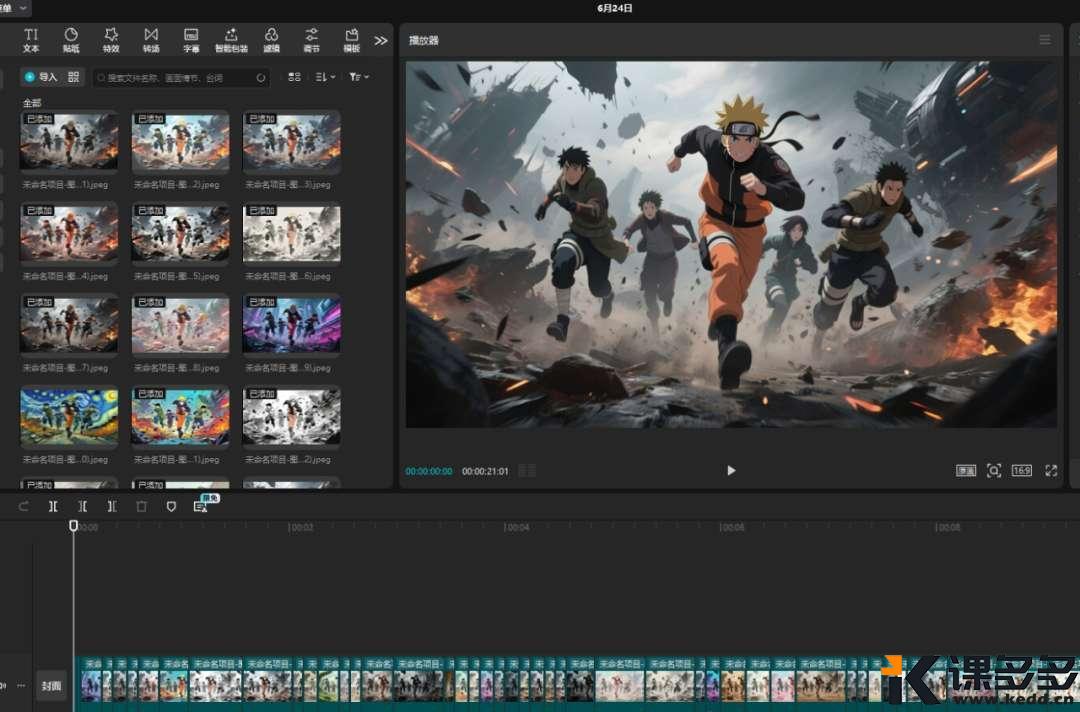Click the 封面 cover button
This screenshot has height=712, width=1080.
point(51,686)
